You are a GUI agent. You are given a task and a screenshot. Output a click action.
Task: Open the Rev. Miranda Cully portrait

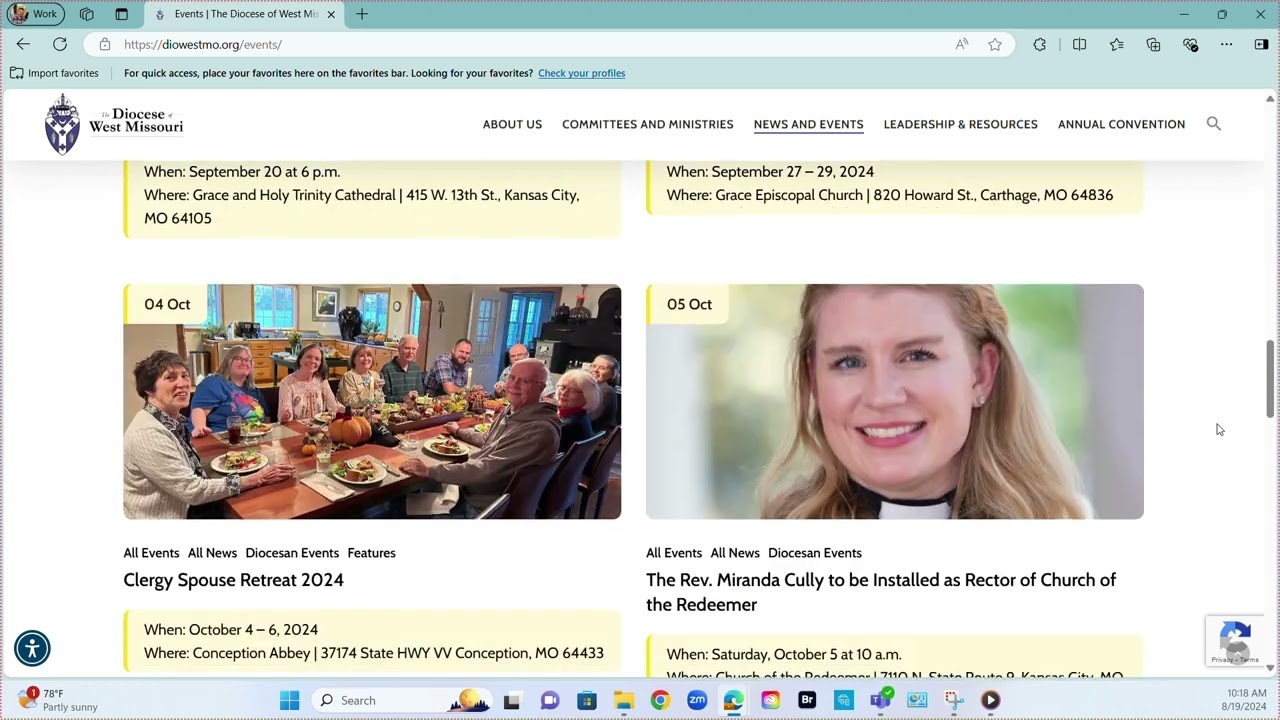tap(894, 401)
